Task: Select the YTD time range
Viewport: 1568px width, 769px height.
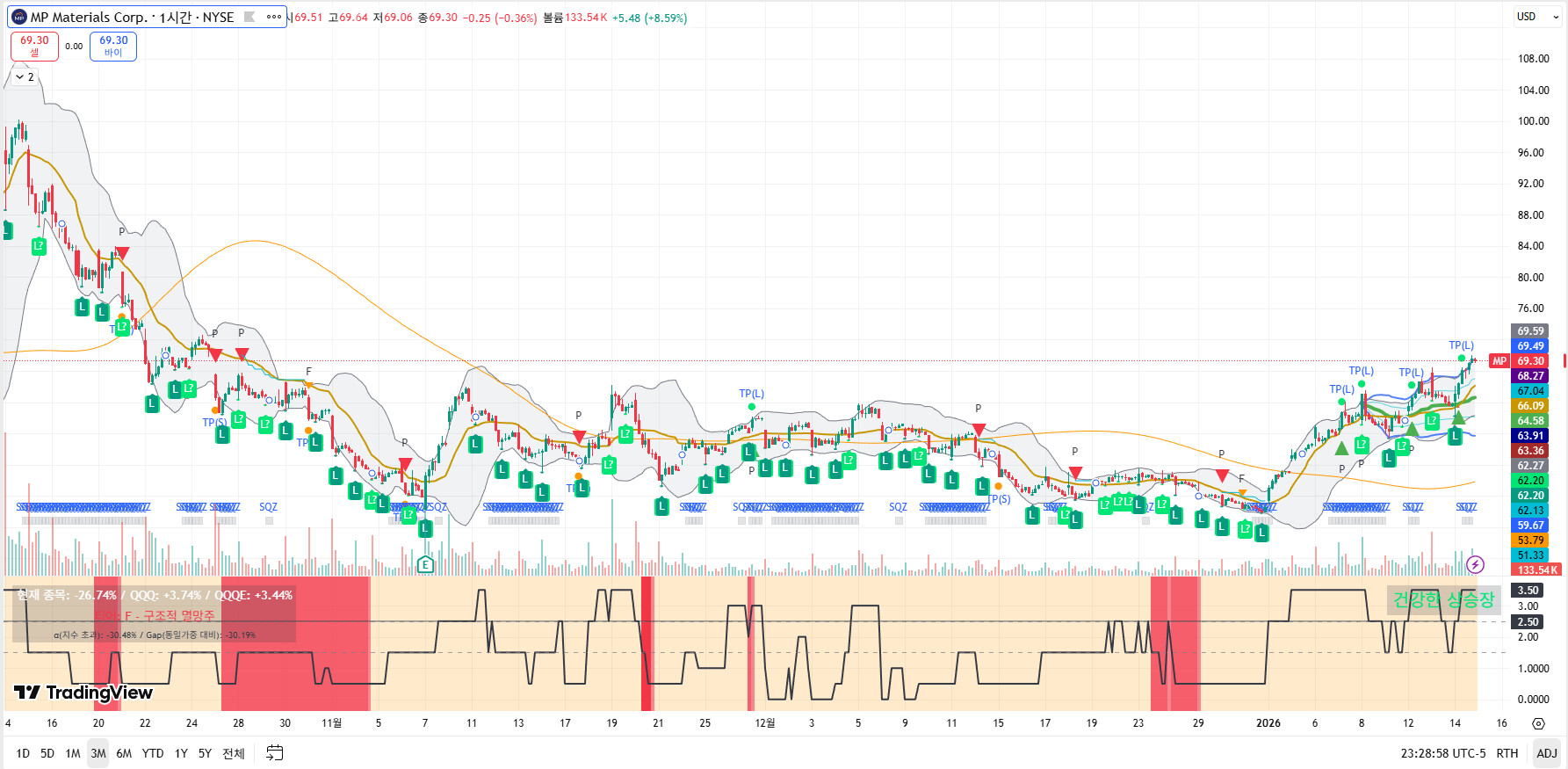Action: 153,753
